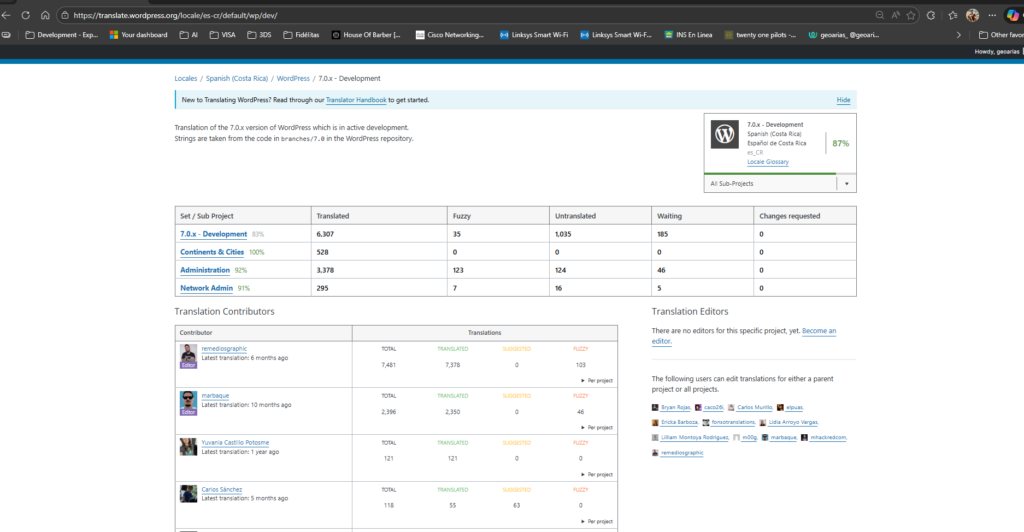The width and height of the screenshot is (1024, 532).
Task: Click the browser home icon
Action: [x=46, y=15]
